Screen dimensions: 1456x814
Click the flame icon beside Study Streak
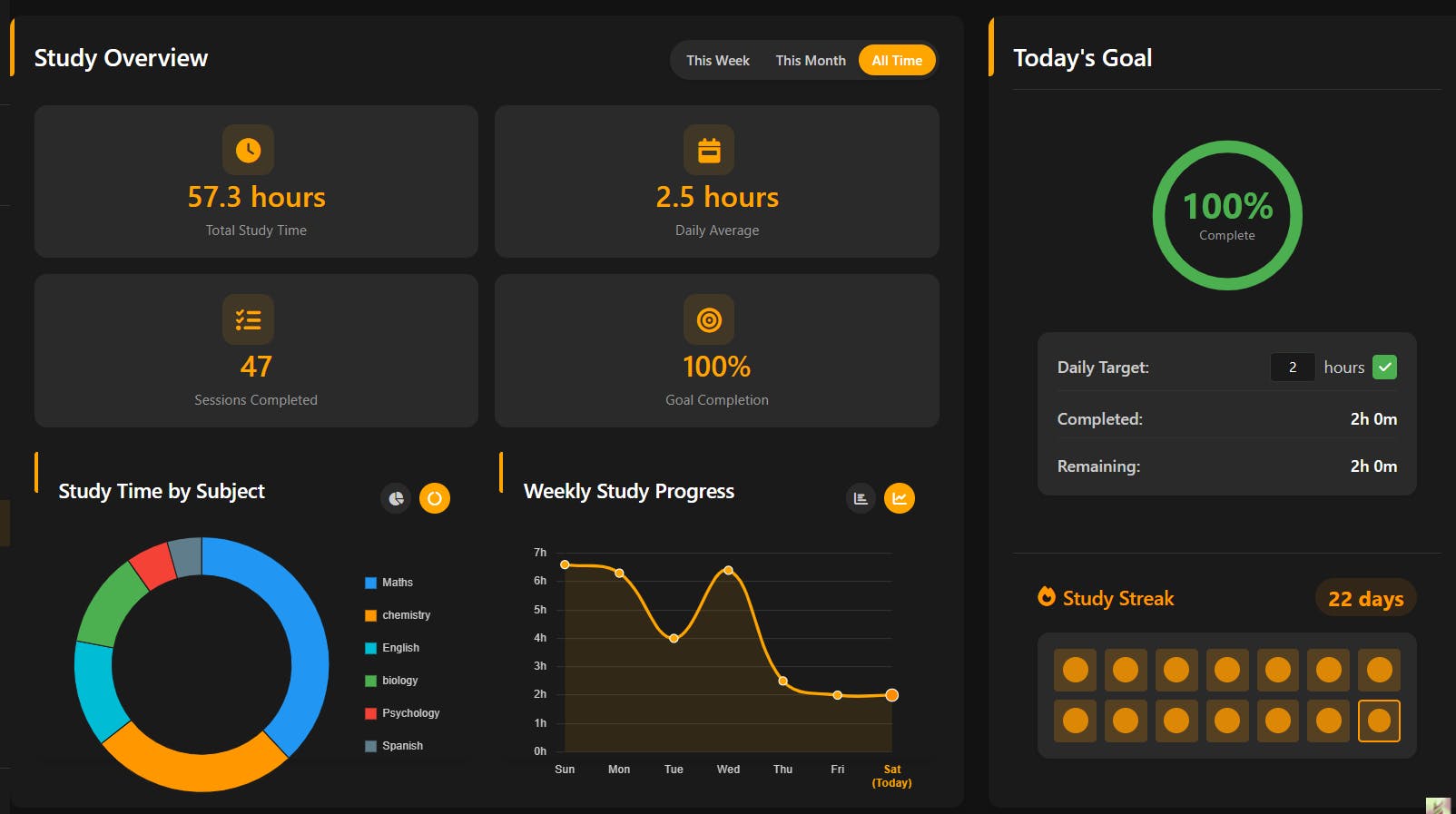coord(1047,596)
